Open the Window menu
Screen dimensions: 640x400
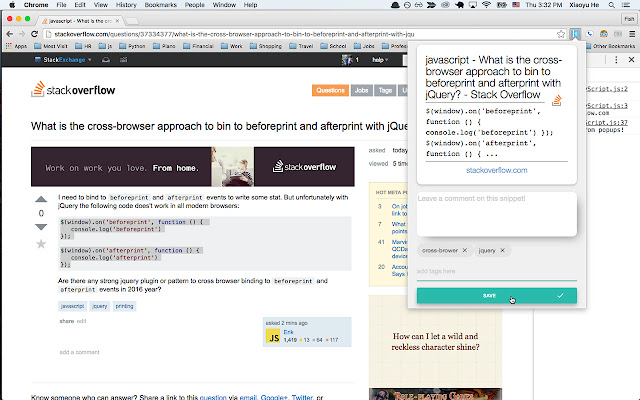pyautogui.click(x=224, y=5)
